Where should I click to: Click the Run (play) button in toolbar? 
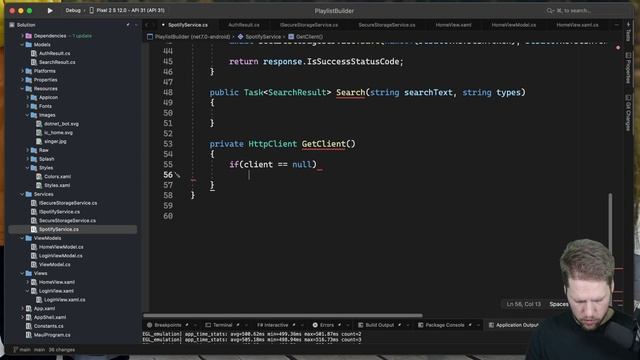coord(50,11)
